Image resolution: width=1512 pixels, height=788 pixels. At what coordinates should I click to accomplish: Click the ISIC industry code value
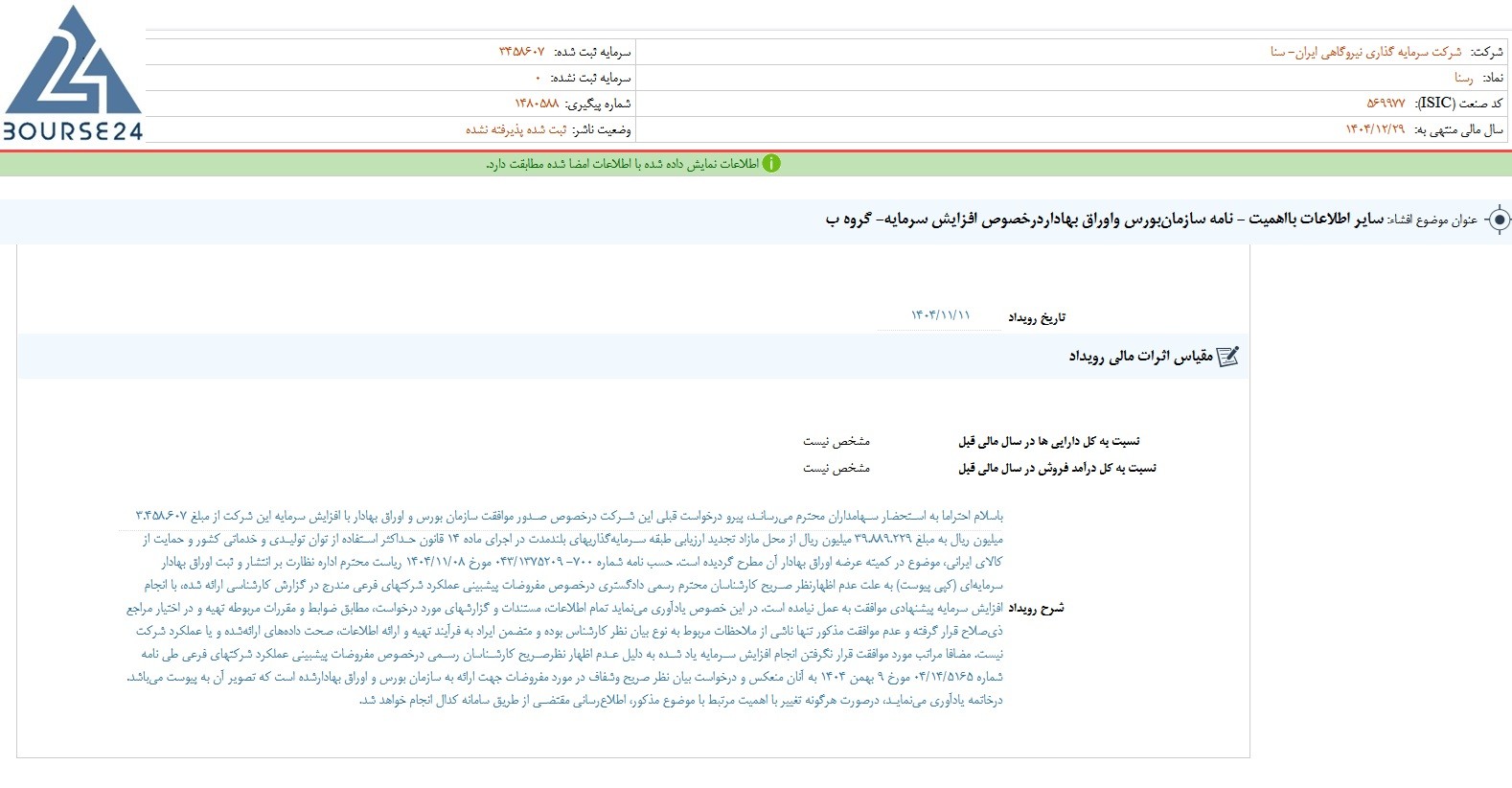[1386, 104]
